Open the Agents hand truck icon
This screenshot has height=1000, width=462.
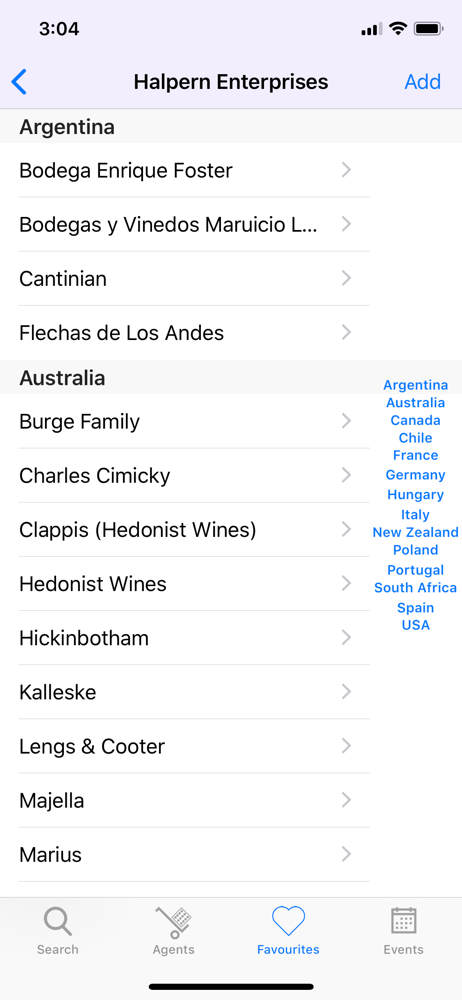click(x=173, y=922)
